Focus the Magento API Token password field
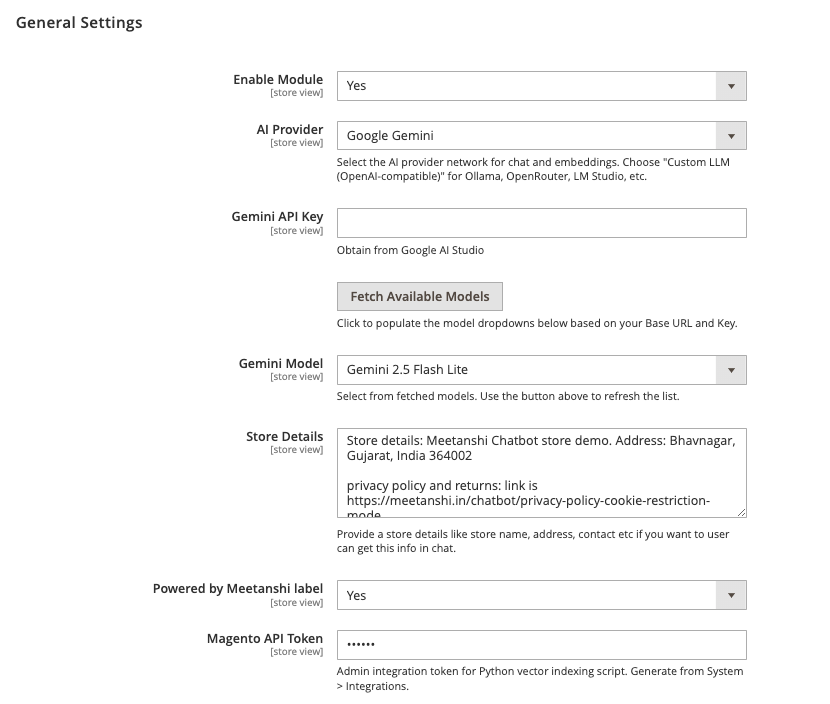Image resolution: width=830 pixels, height=704 pixels. coord(542,645)
